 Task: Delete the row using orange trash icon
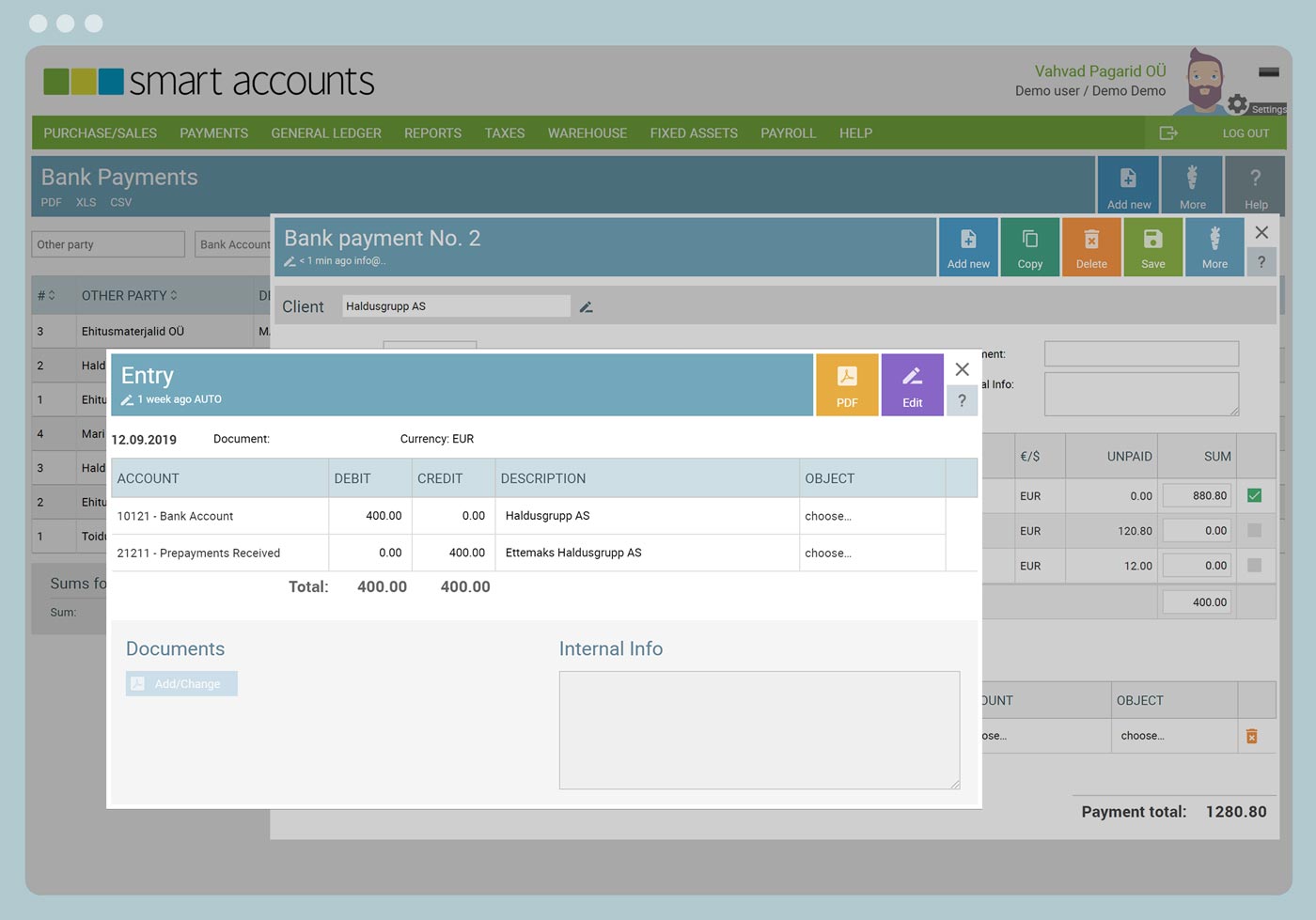point(1251,736)
